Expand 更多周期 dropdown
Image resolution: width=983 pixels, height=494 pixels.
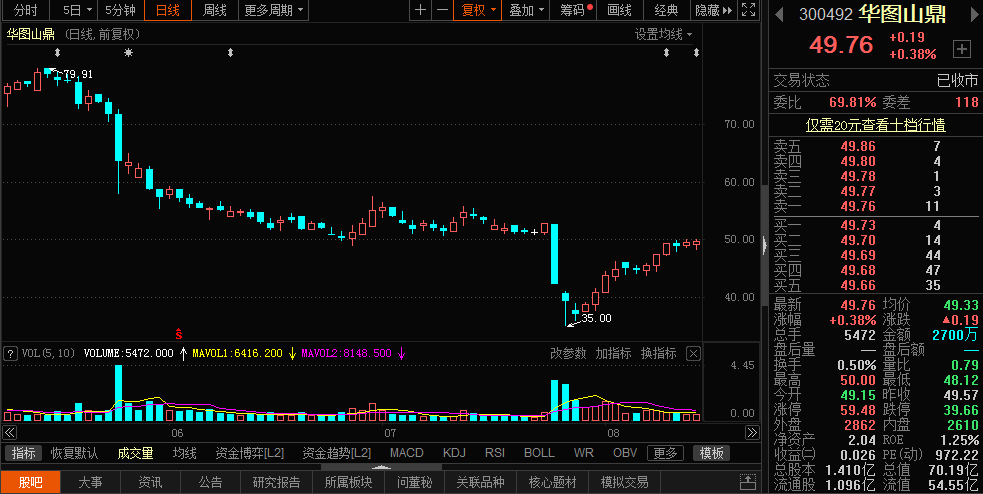273,10
